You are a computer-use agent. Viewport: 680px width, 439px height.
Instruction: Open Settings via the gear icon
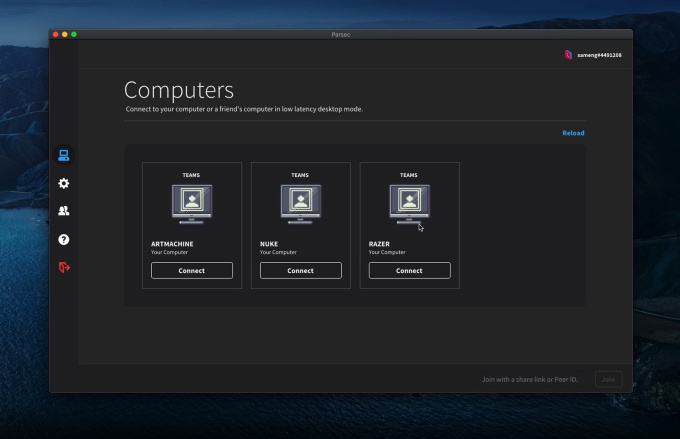point(64,184)
